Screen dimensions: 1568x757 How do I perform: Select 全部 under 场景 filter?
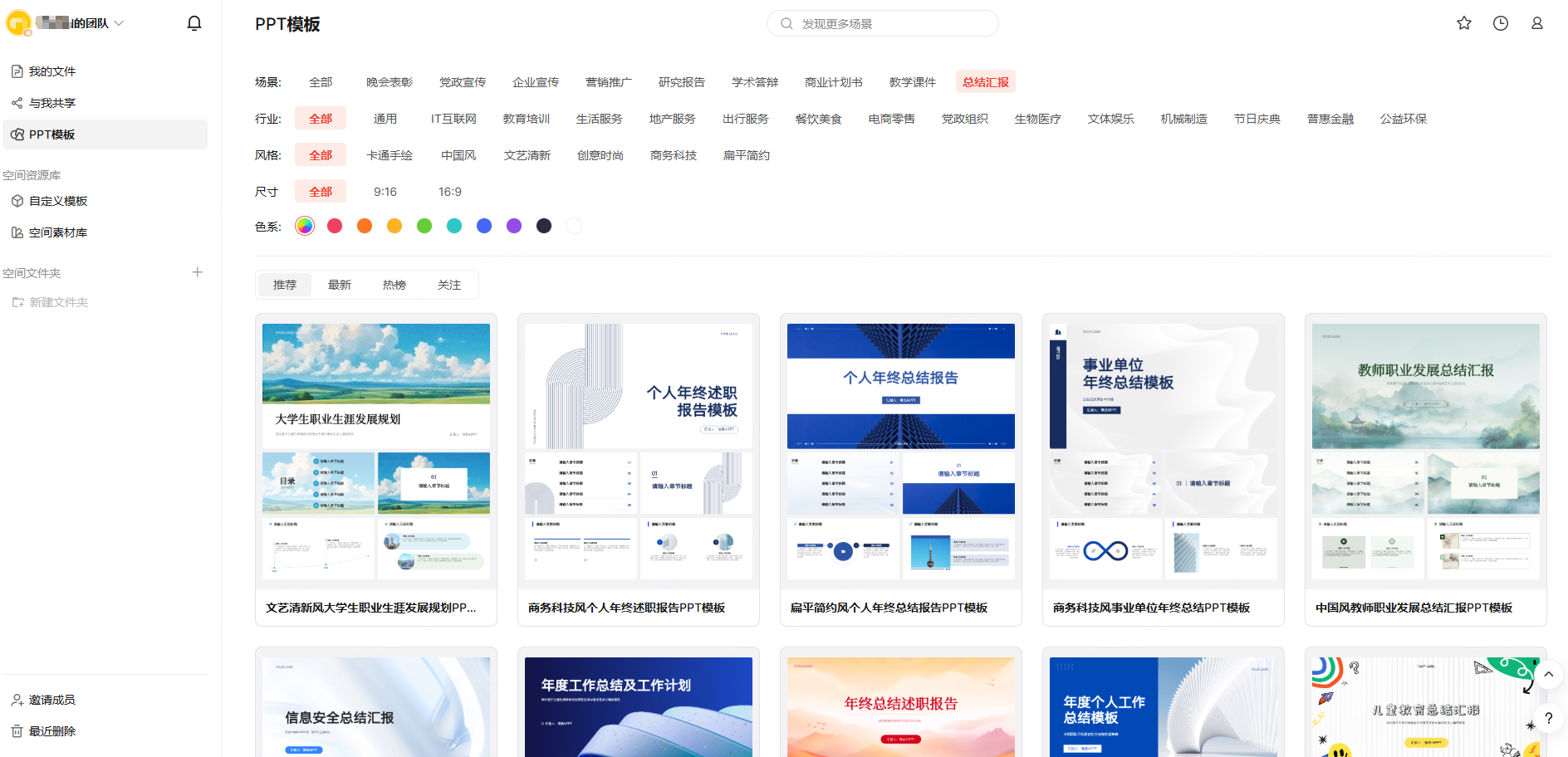[321, 82]
